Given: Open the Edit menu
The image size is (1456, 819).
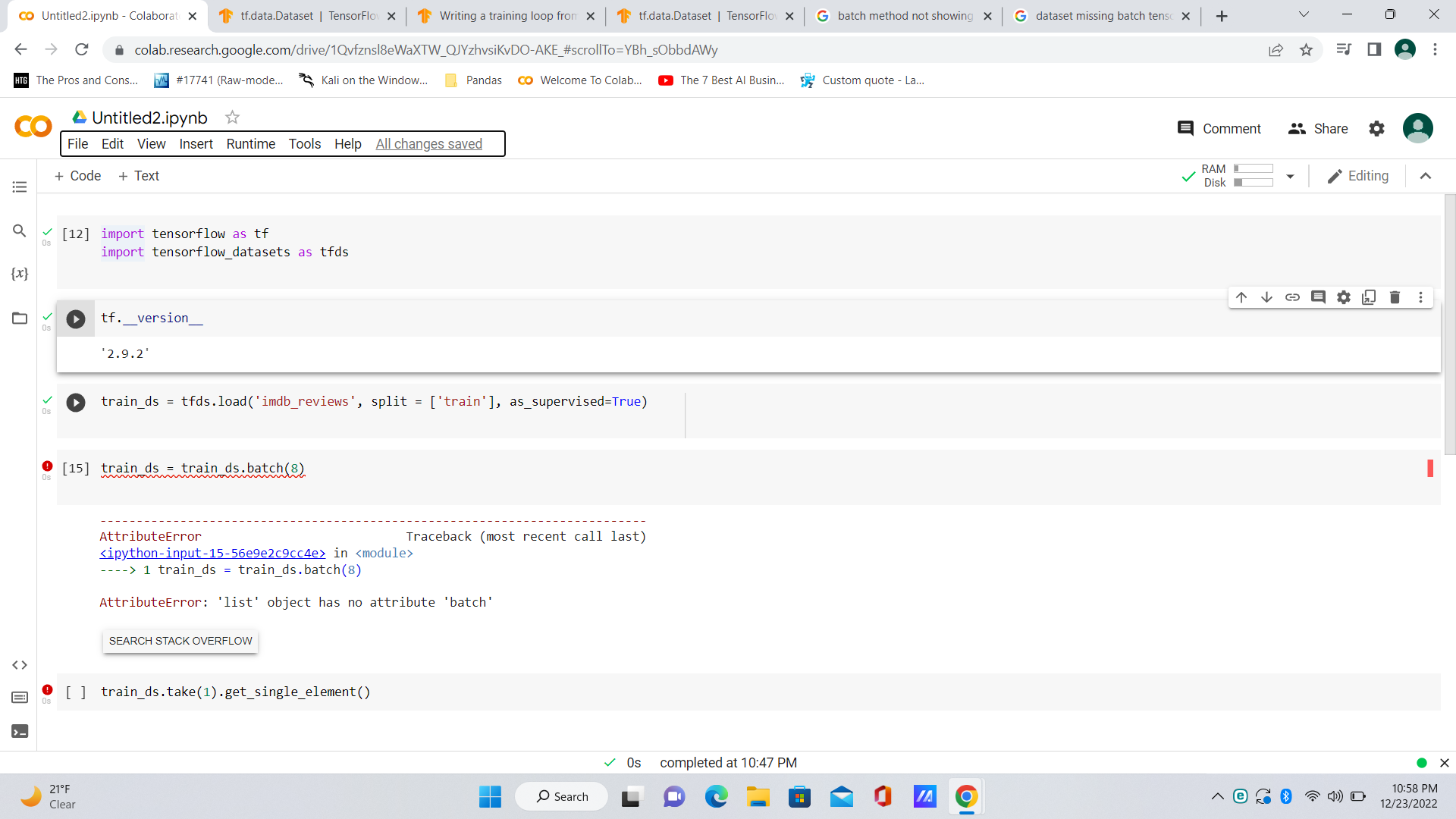Looking at the screenshot, I should tap(112, 144).
